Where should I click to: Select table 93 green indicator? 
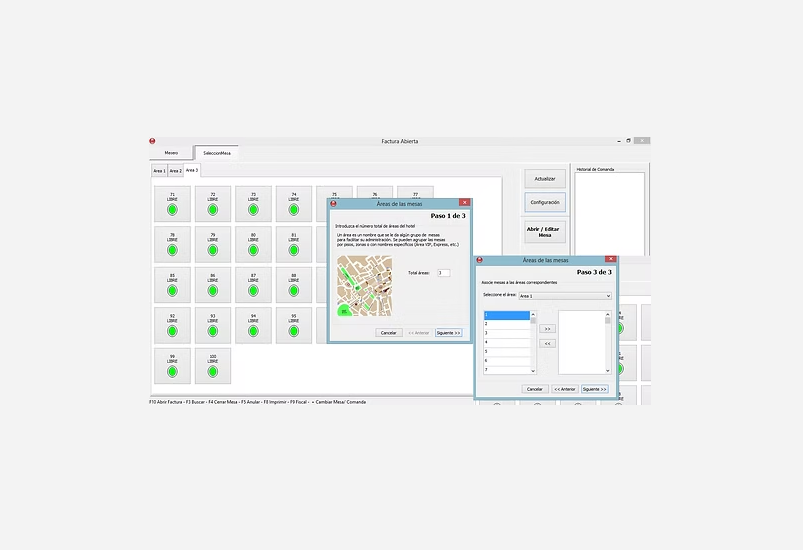[x=213, y=331]
